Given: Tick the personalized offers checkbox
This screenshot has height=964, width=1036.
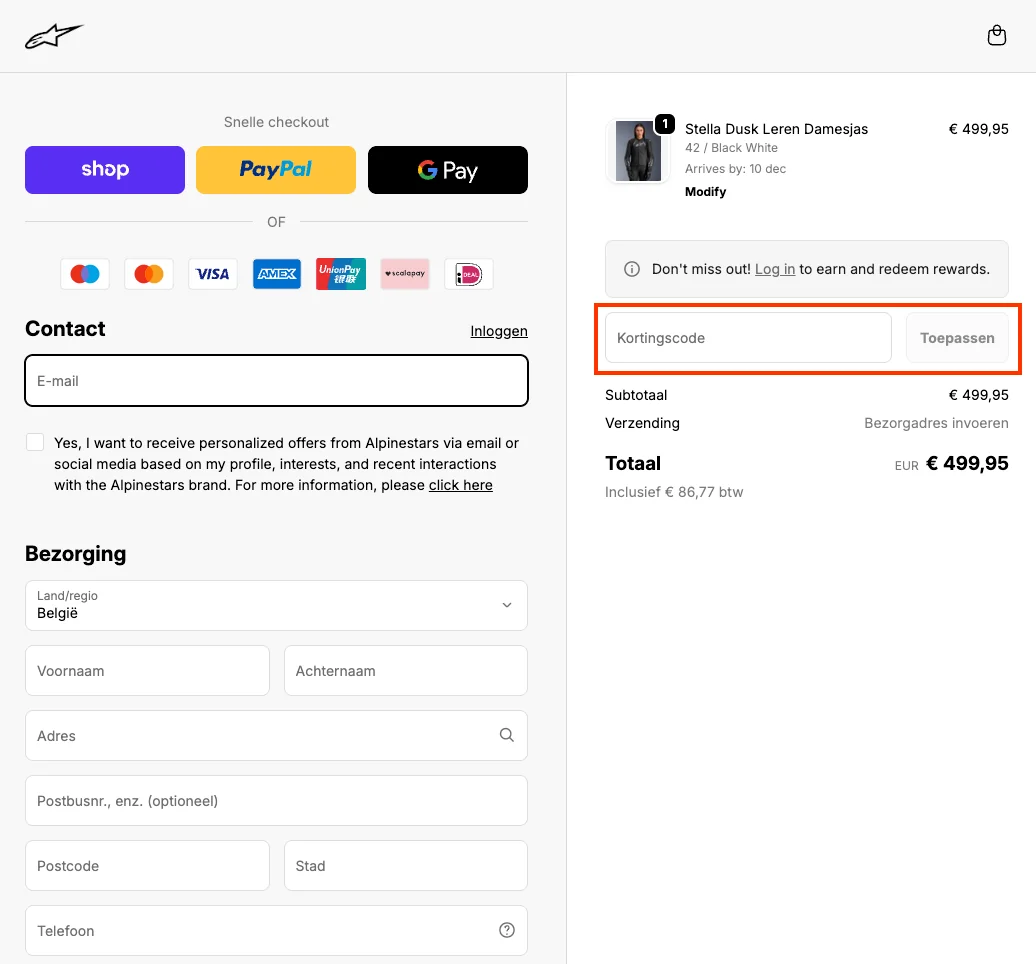Looking at the screenshot, I should (36, 442).
